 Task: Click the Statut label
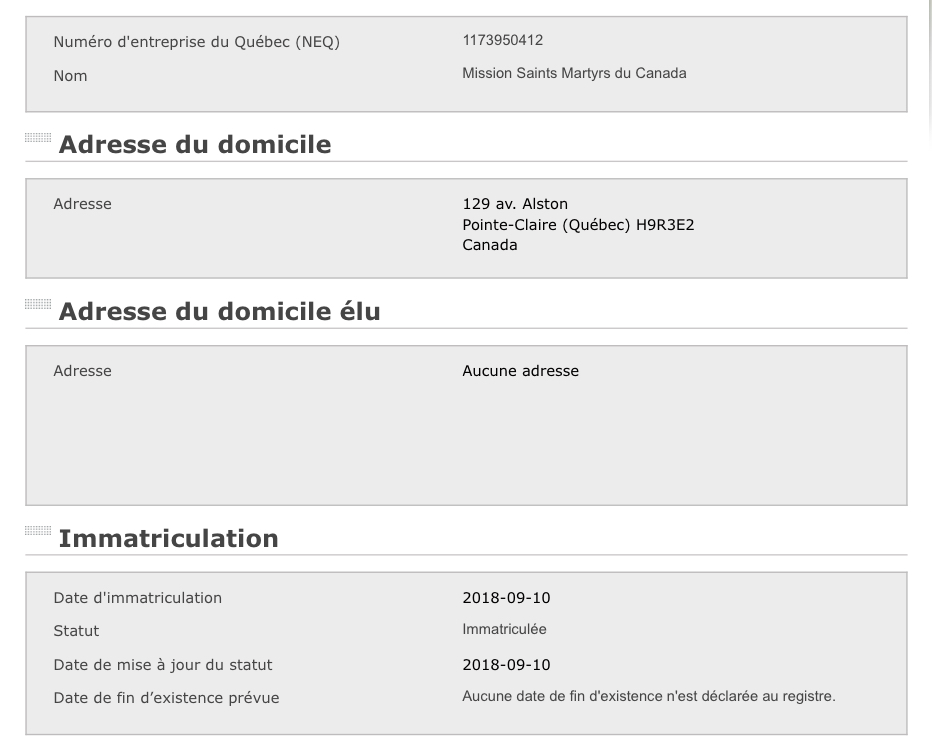coord(76,631)
